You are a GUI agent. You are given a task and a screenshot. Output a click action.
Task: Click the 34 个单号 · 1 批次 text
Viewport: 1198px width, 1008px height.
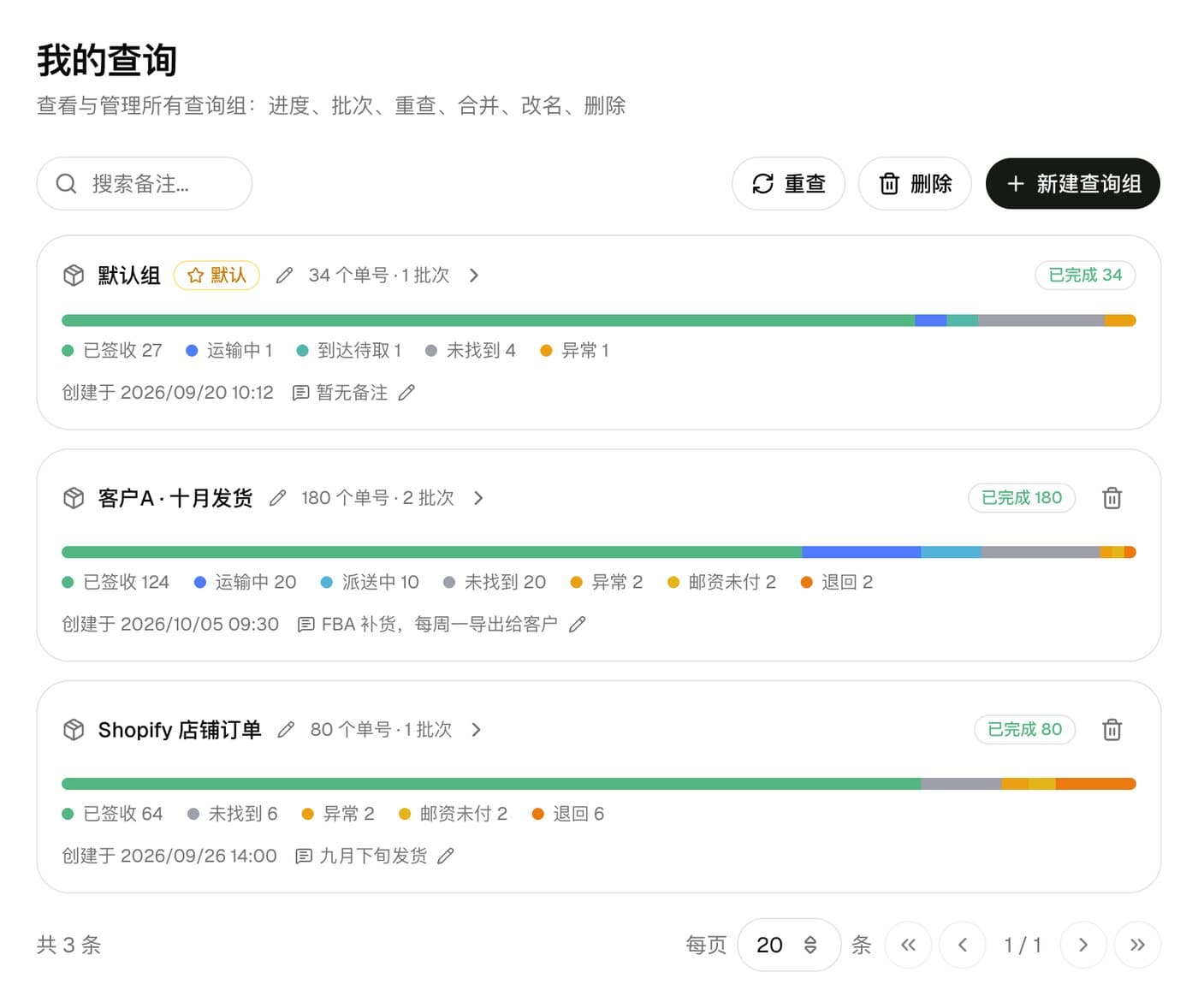click(x=379, y=276)
